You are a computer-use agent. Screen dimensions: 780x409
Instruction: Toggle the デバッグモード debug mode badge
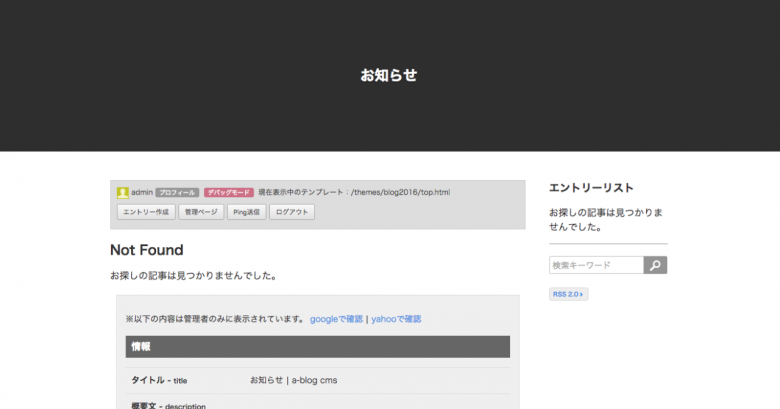pyautogui.click(x=228, y=192)
